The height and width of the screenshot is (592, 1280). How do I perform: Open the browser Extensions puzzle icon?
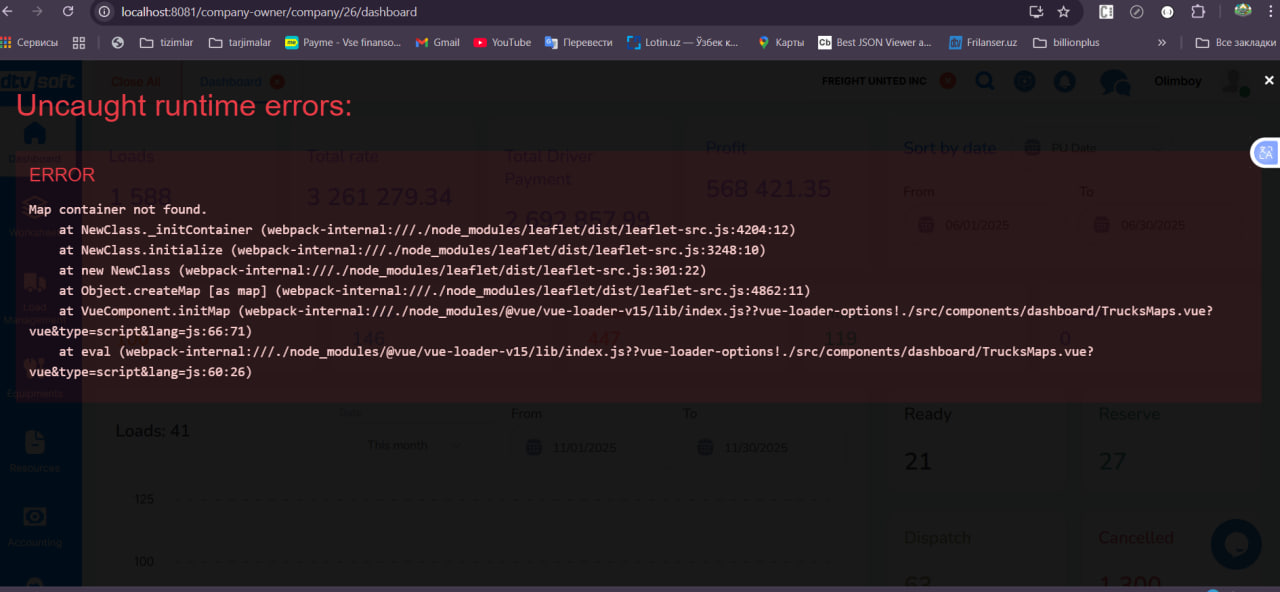click(x=1198, y=12)
